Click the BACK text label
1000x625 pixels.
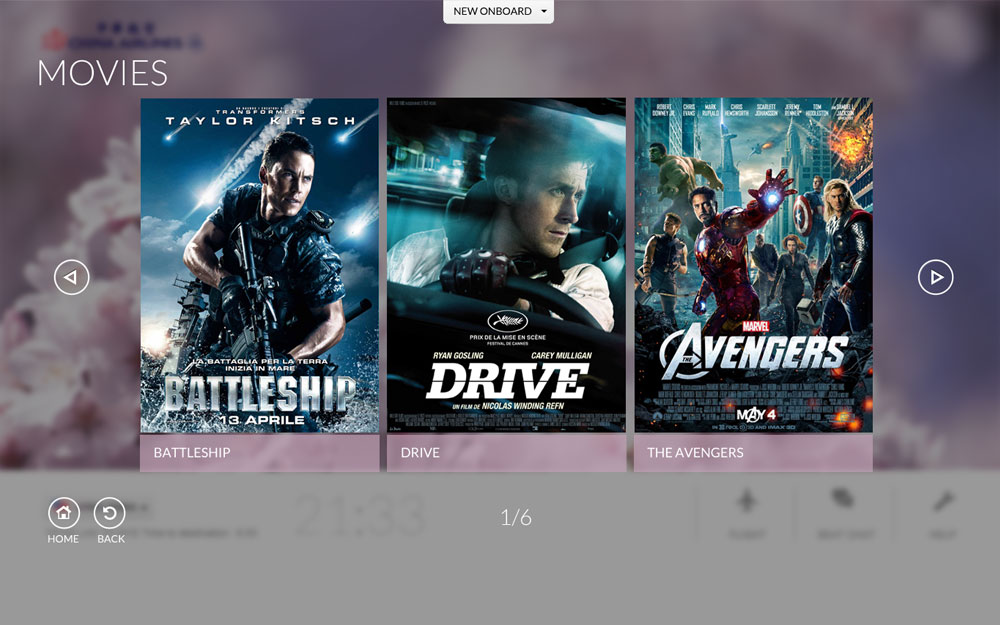coord(111,539)
